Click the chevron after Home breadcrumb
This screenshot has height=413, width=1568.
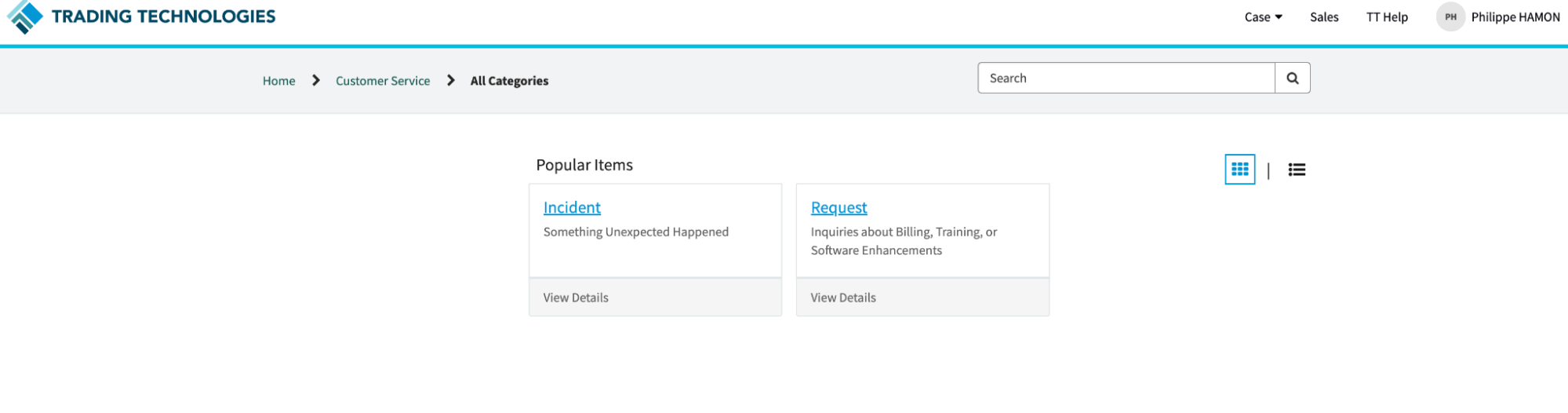(x=315, y=81)
